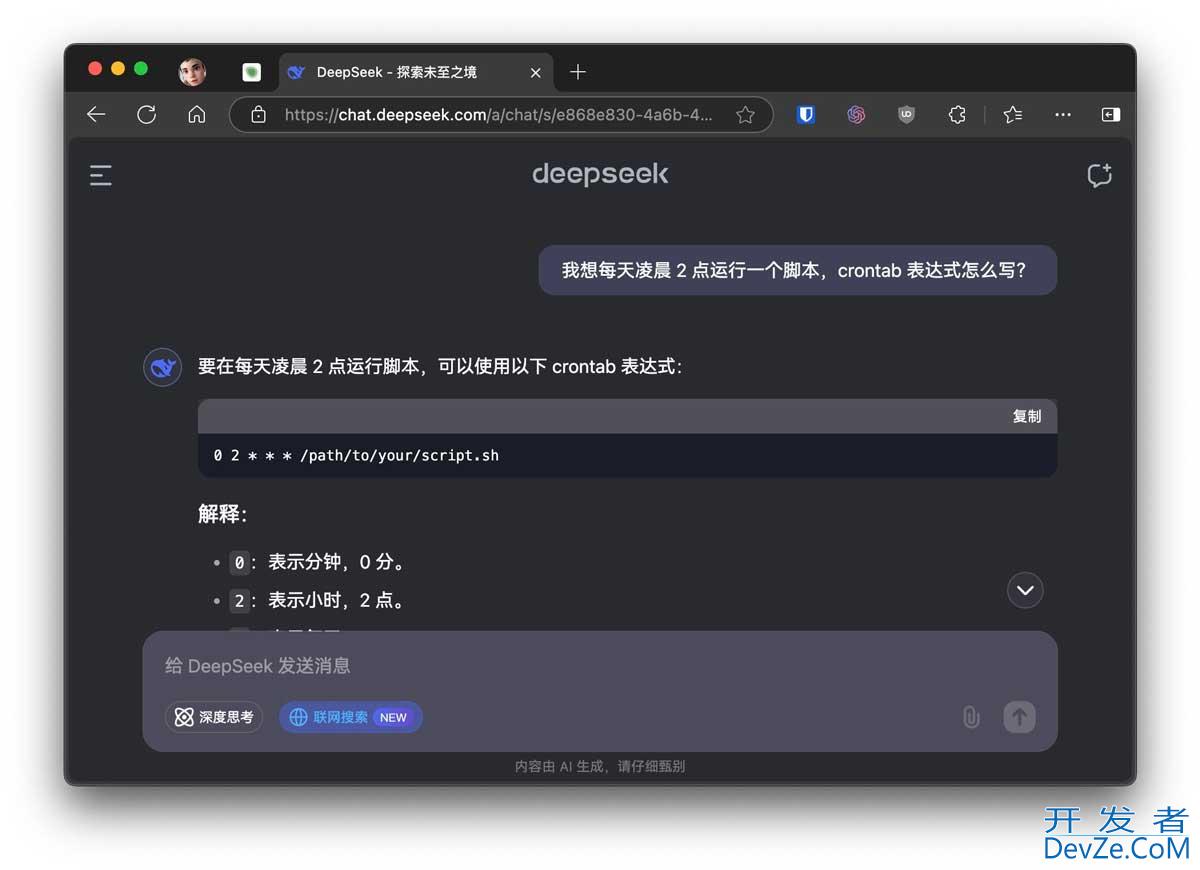Open the DeepSeek sidebar menu icon

tap(100, 176)
